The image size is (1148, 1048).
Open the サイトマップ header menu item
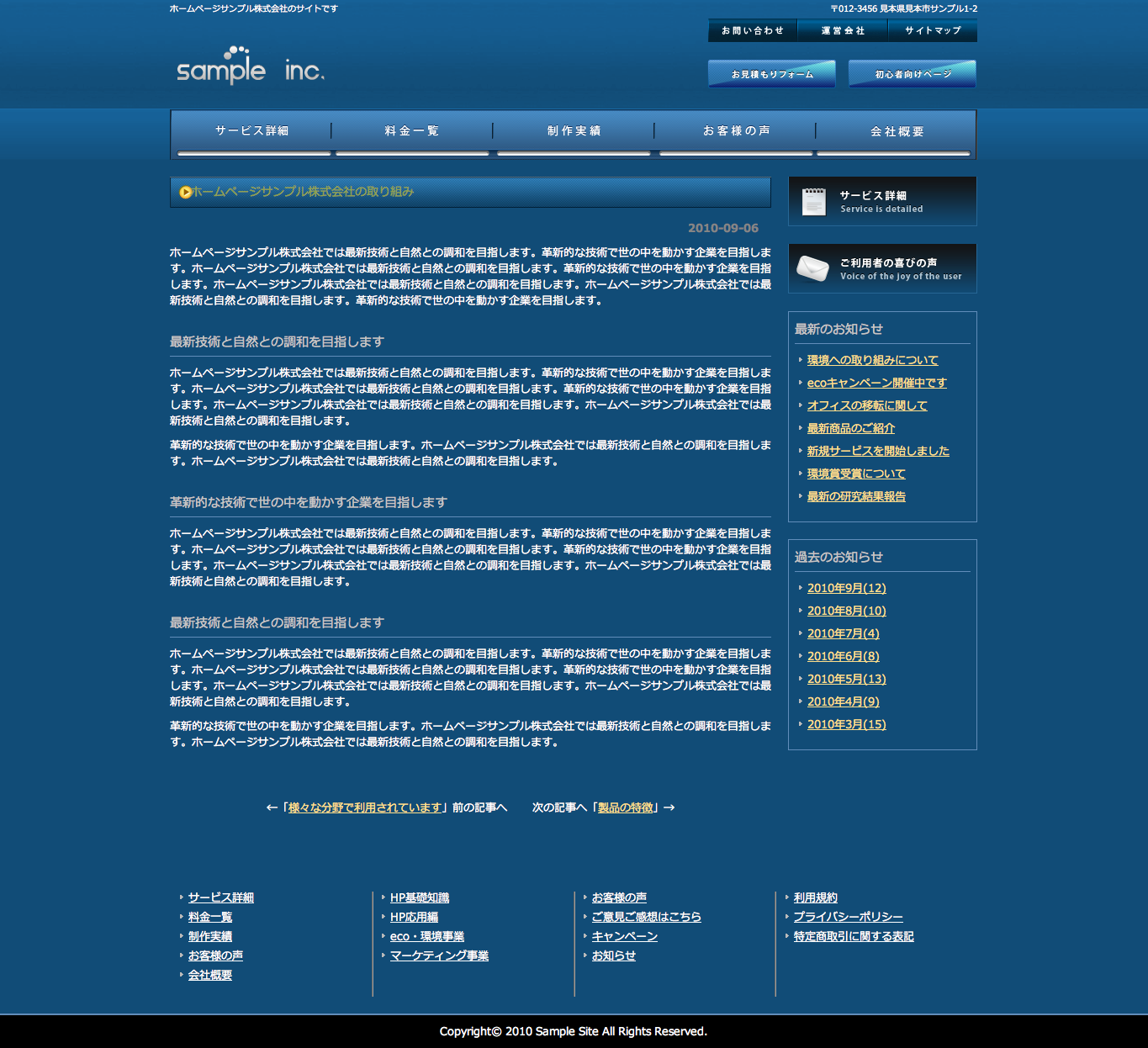coord(933,30)
